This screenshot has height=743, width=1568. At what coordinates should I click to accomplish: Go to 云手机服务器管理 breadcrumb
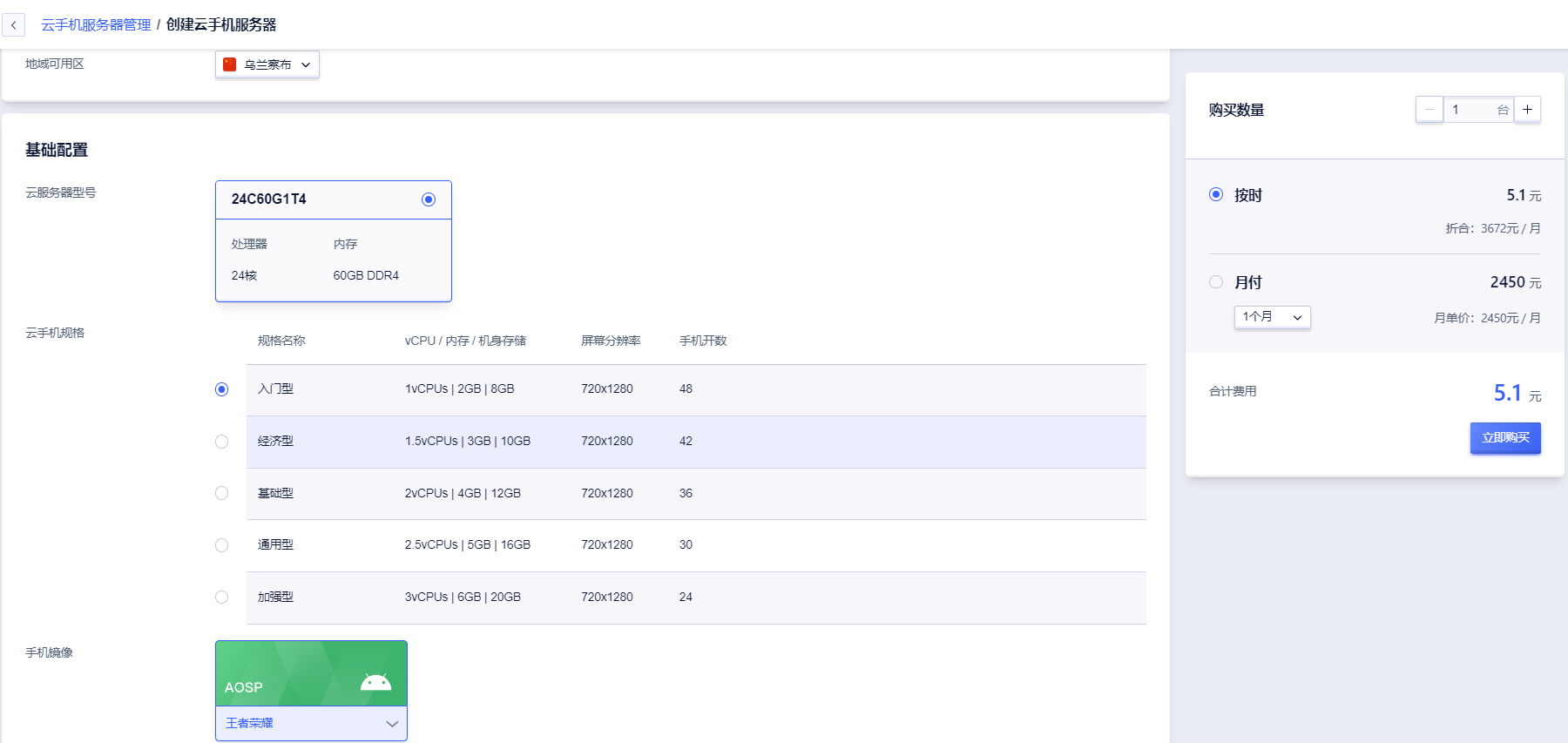tap(96, 25)
